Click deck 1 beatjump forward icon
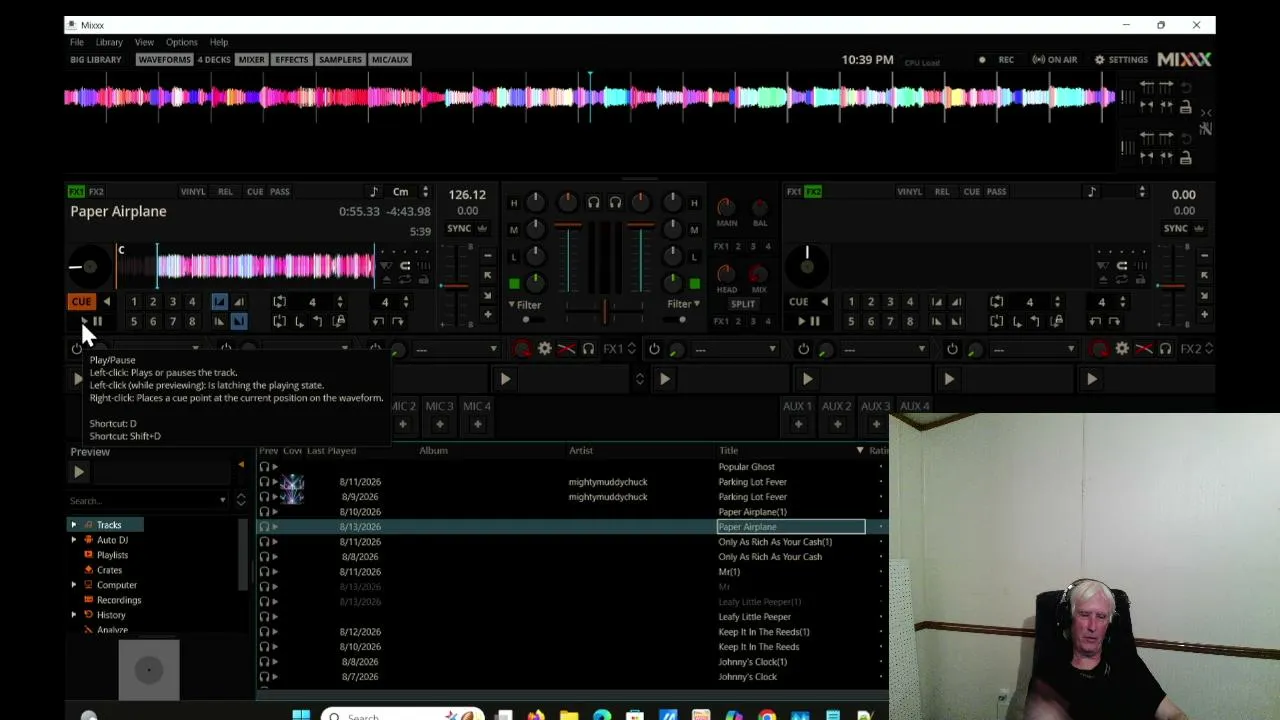 click(398, 321)
